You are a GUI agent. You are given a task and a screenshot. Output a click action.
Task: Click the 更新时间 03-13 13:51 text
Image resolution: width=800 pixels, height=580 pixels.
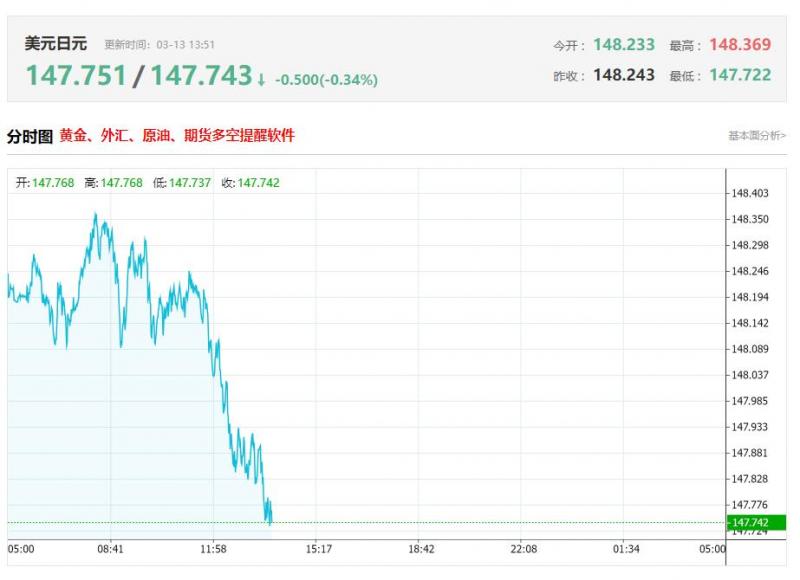coord(160,45)
